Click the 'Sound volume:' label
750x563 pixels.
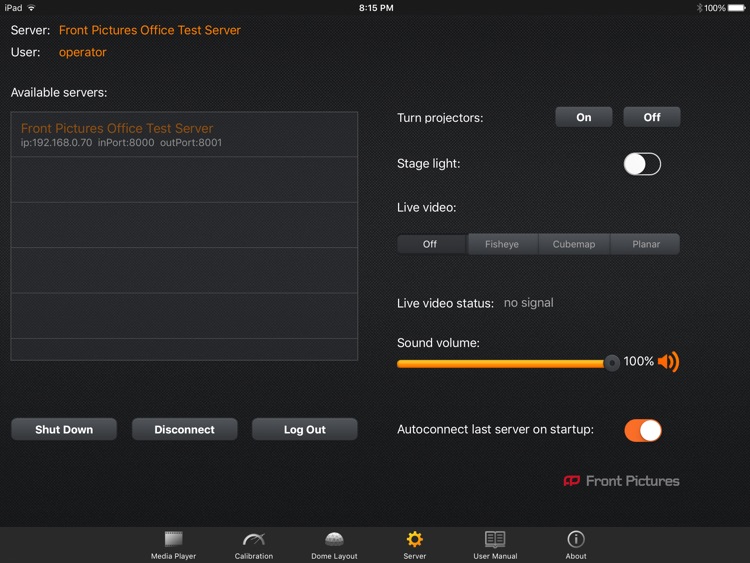click(438, 342)
